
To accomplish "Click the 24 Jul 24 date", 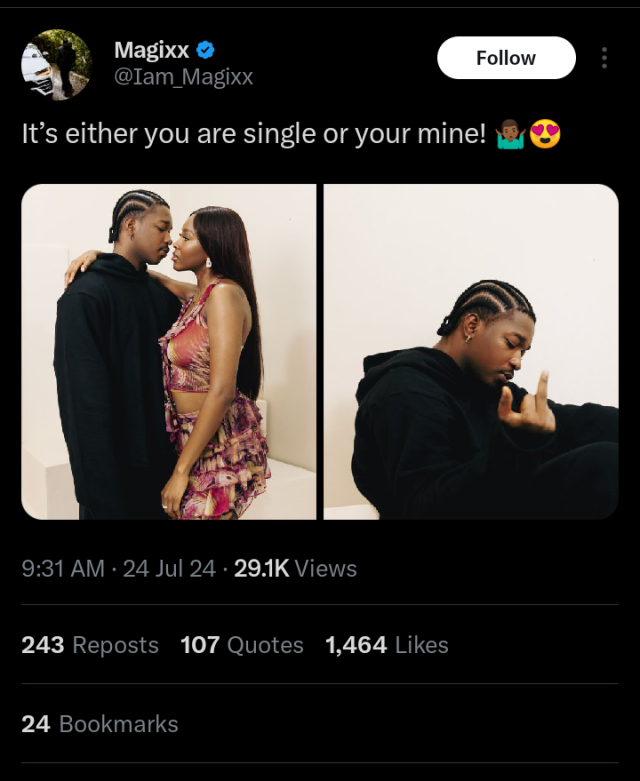I will point(168,568).
